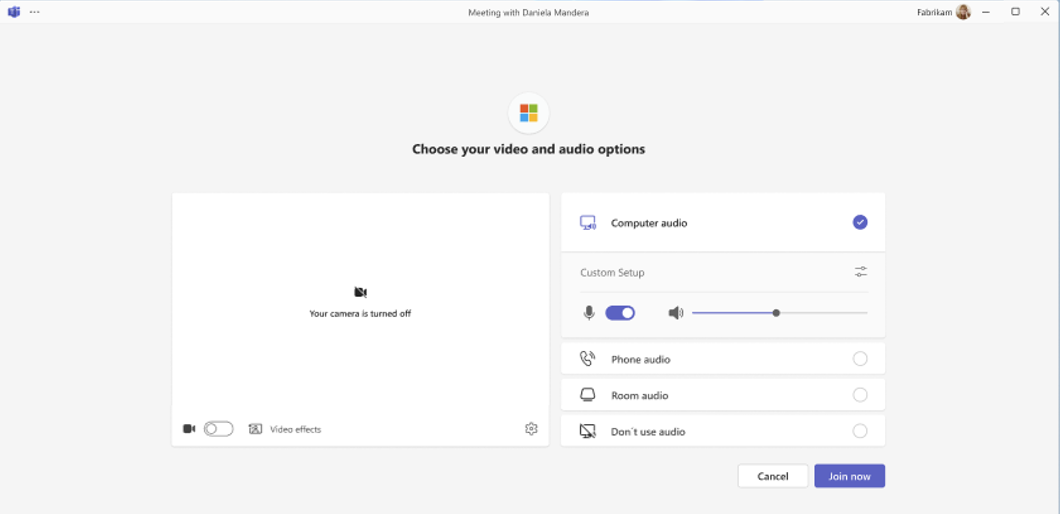Click the Computer audio icon
The height and width of the screenshot is (514, 1060).
coord(588,223)
